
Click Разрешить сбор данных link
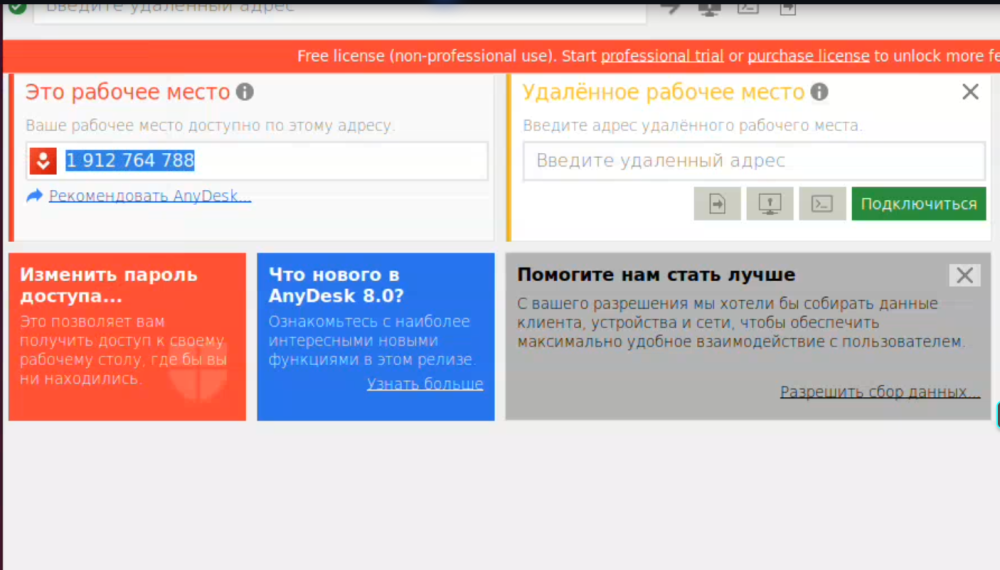[880, 391]
